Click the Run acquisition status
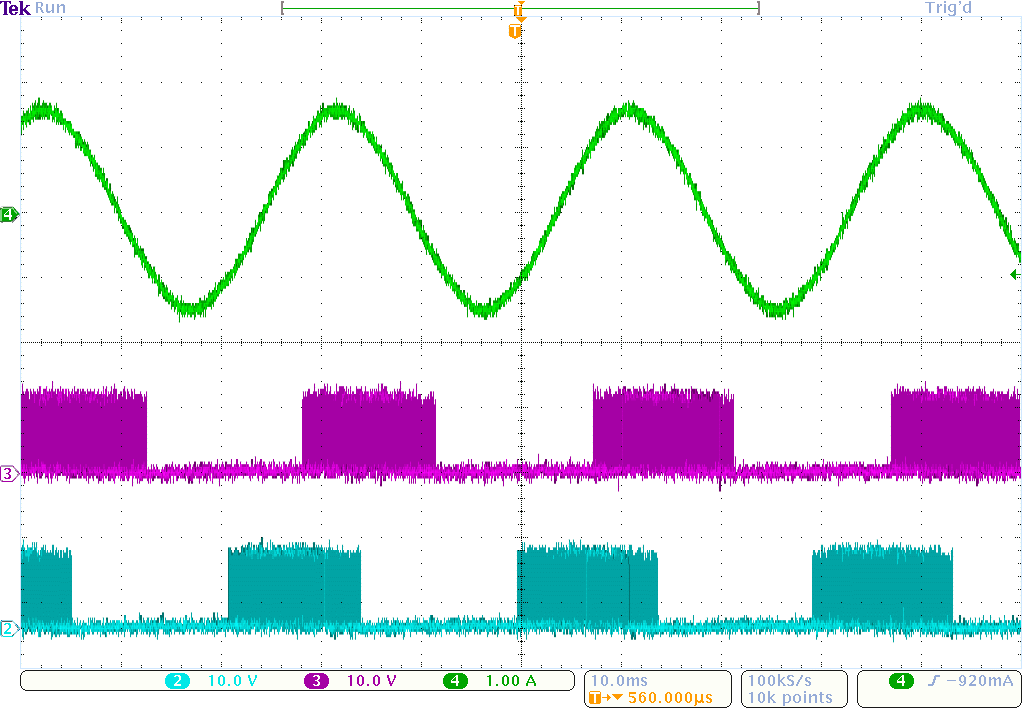The image size is (1024, 708). [51, 8]
